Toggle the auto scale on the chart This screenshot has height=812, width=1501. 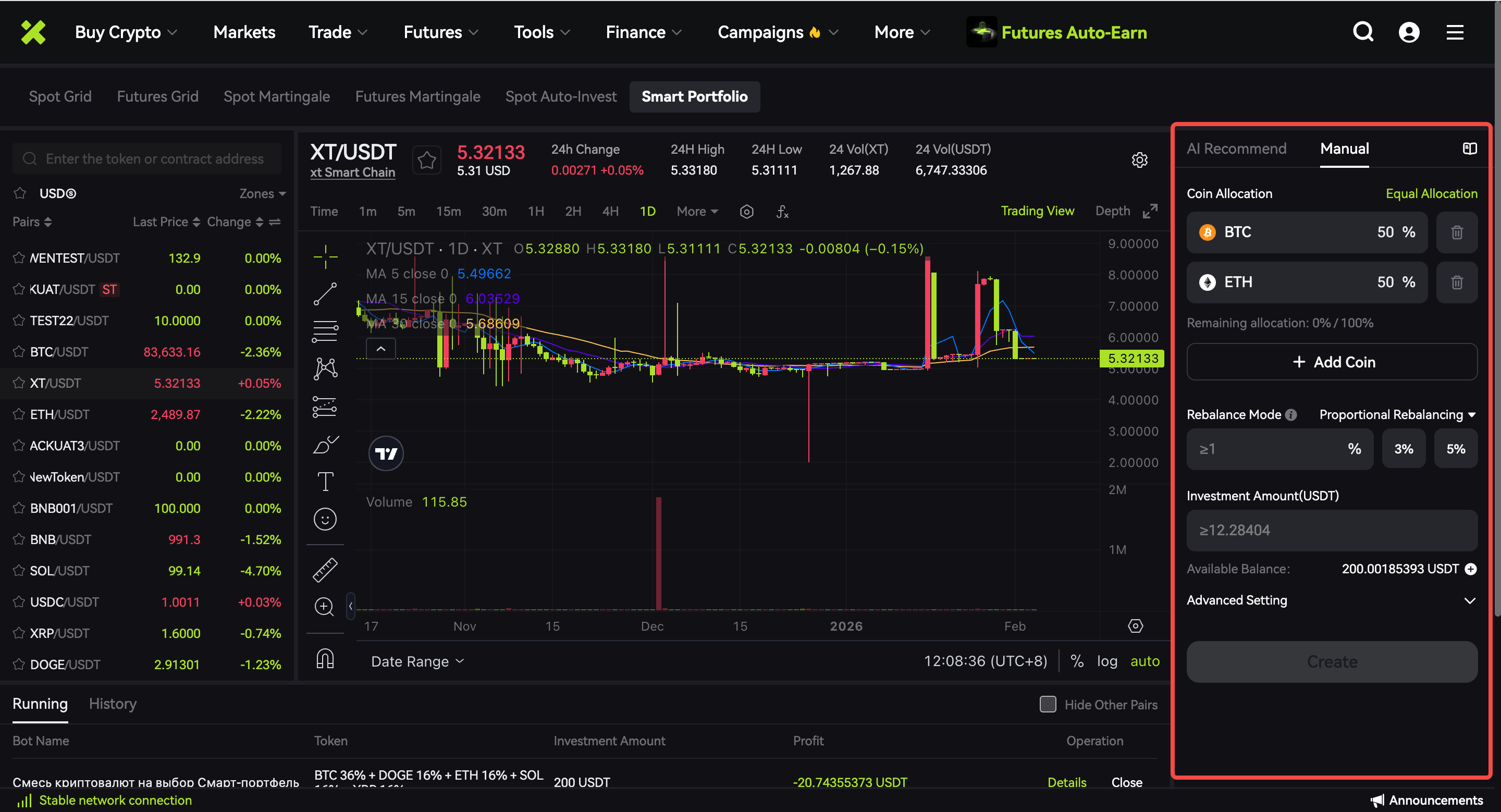pyautogui.click(x=1145, y=661)
